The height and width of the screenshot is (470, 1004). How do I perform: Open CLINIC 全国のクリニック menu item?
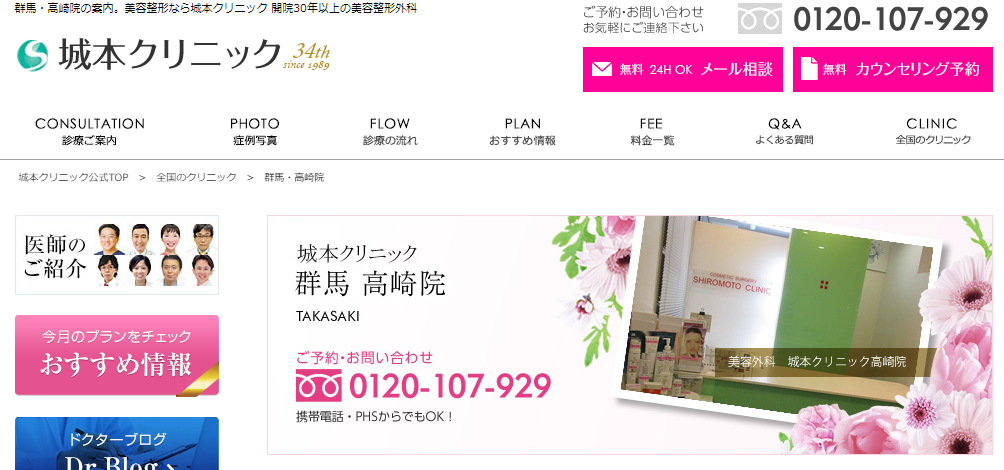click(932, 131)
